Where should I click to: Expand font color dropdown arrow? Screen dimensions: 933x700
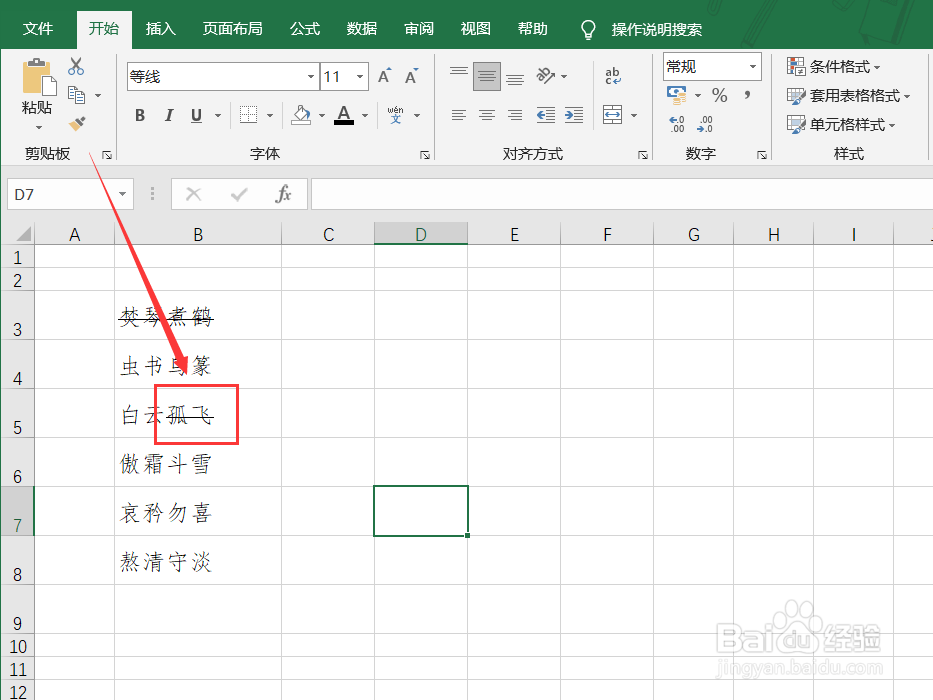pos(365,115)
